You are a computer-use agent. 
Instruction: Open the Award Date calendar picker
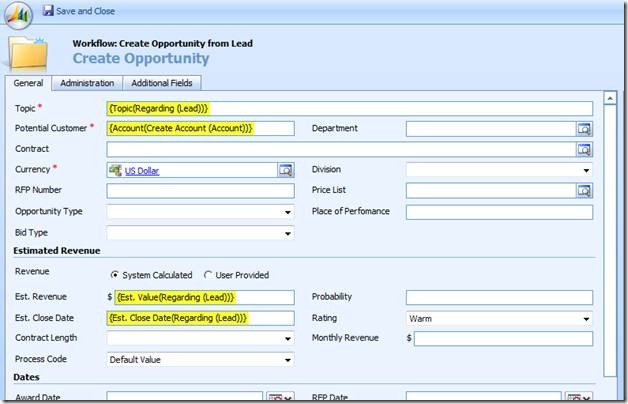[x=276, y=398]
